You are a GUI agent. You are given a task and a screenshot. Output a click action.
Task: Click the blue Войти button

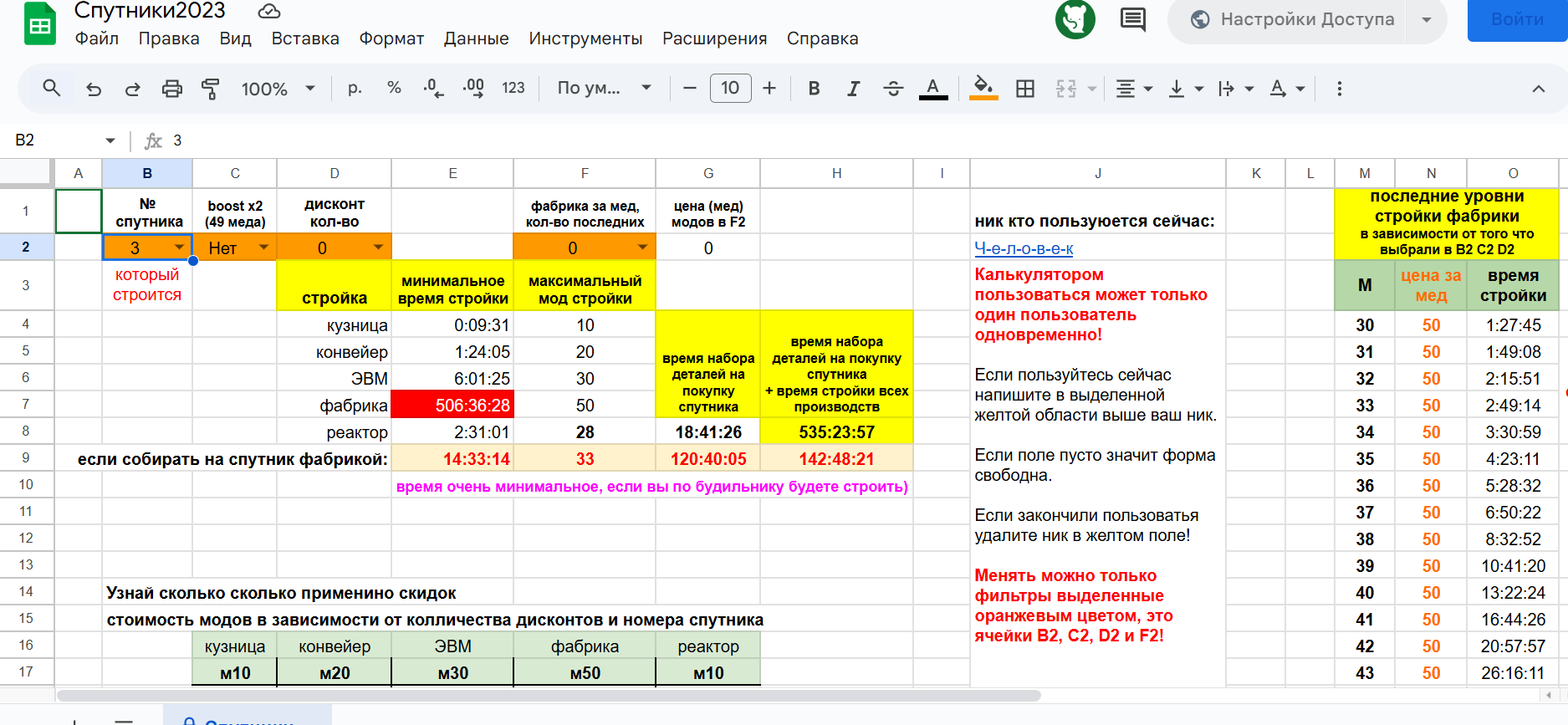coord(1517,19)
